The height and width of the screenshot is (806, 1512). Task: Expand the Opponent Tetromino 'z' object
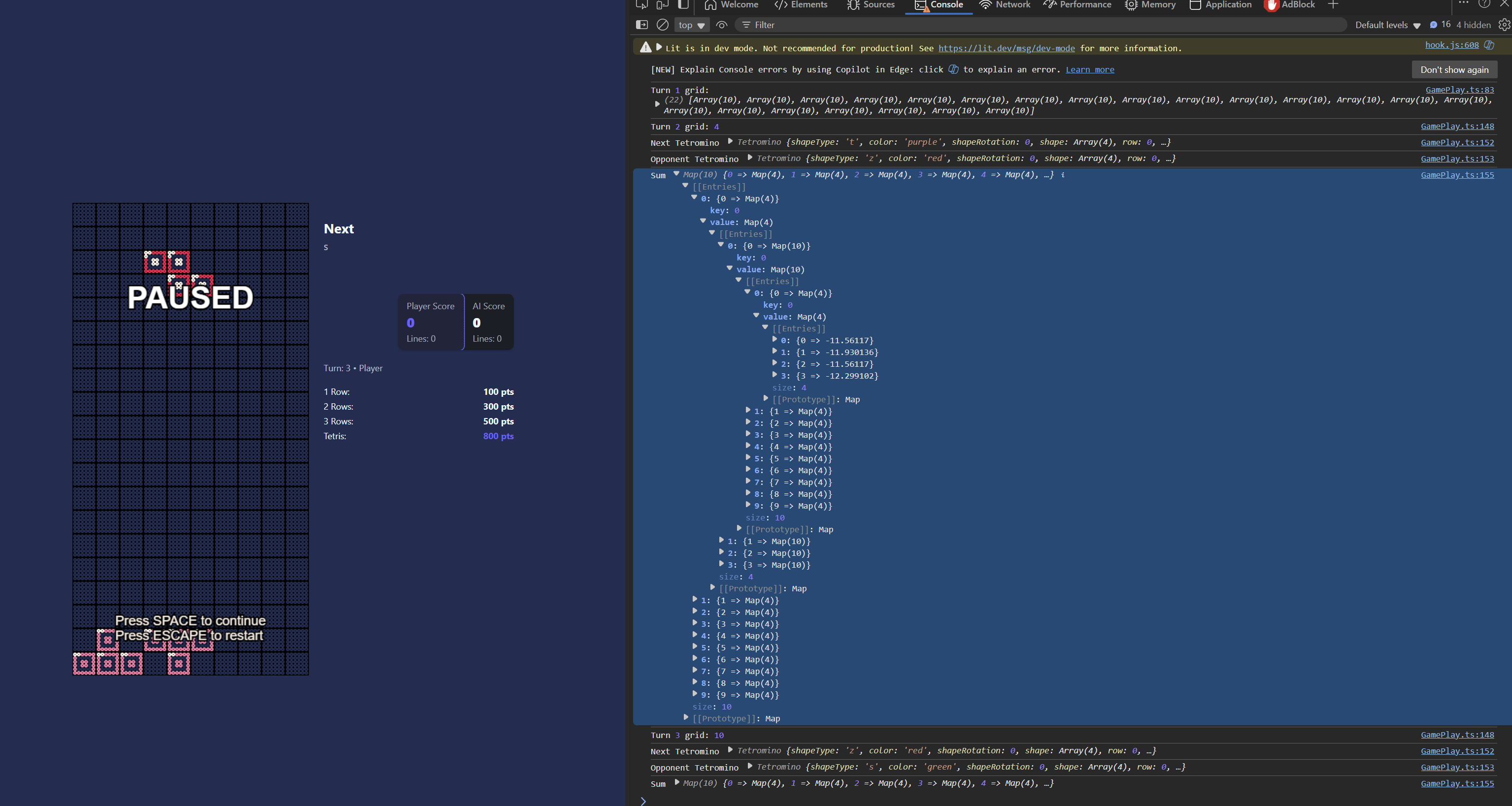click(x=749, y=158)
